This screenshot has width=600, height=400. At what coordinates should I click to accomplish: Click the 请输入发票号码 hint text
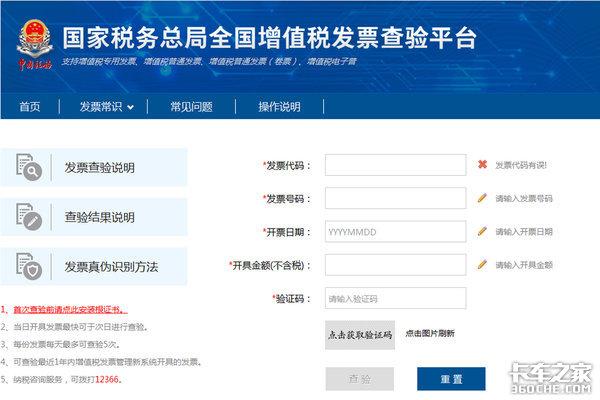524,198
